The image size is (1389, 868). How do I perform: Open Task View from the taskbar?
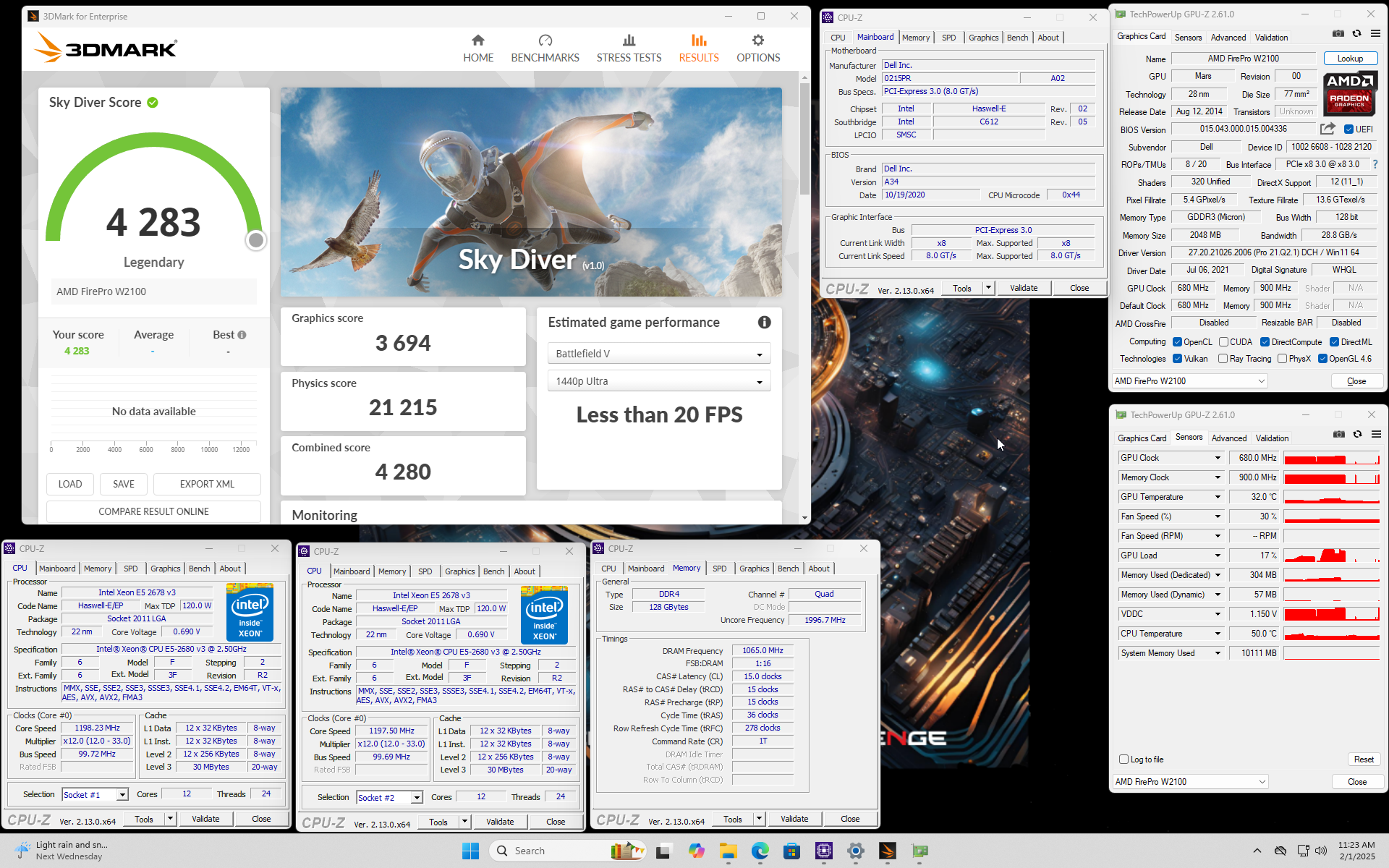(663, 851)
